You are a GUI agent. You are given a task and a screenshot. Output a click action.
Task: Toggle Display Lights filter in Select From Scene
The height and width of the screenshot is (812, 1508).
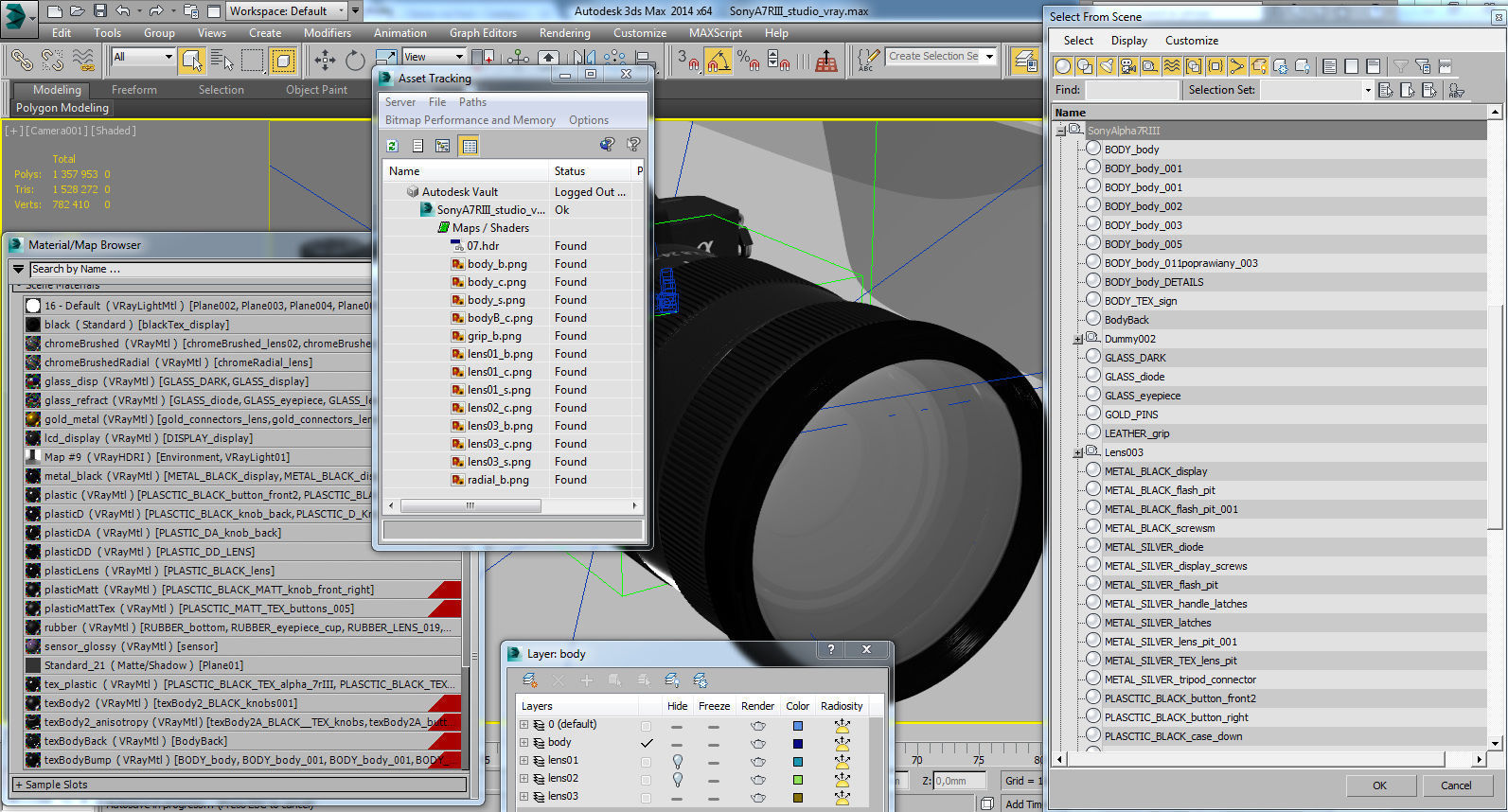tap(1107, 66)
